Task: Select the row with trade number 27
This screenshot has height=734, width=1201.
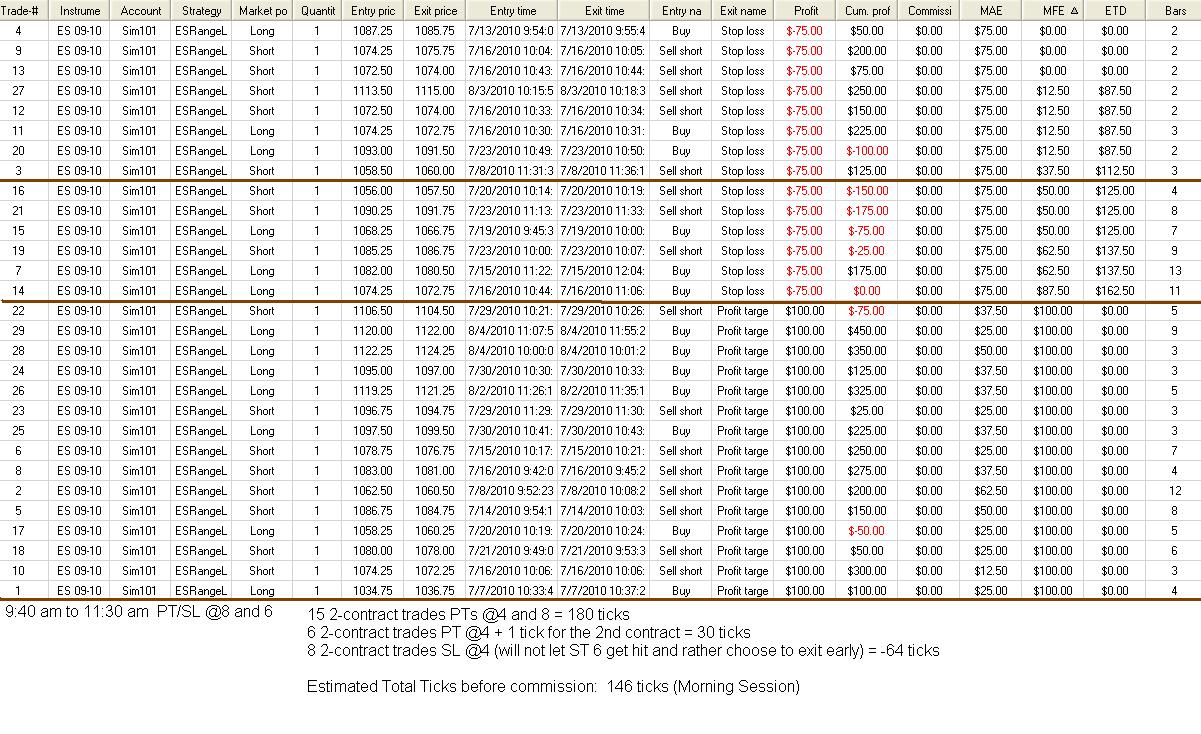Action: (600, 91)
